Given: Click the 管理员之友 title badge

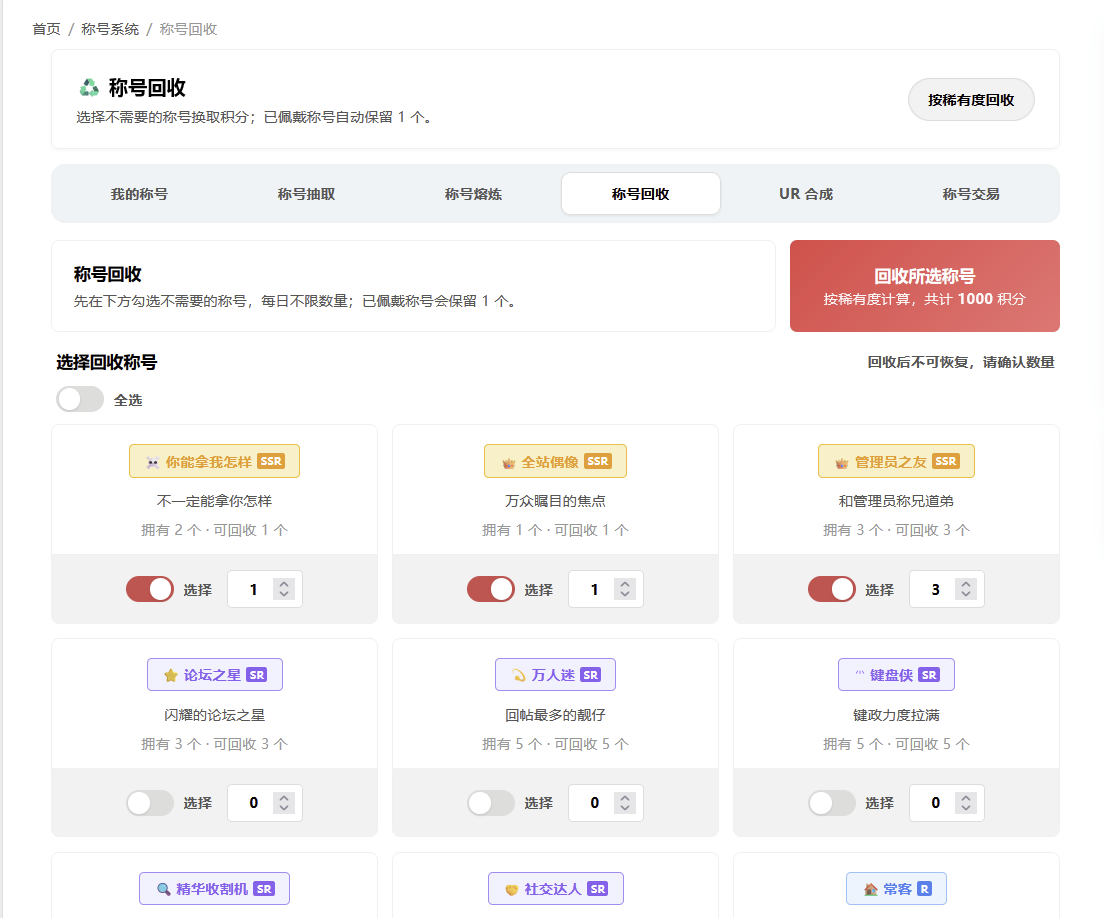Looking at the screenshot, I should 896,461.
